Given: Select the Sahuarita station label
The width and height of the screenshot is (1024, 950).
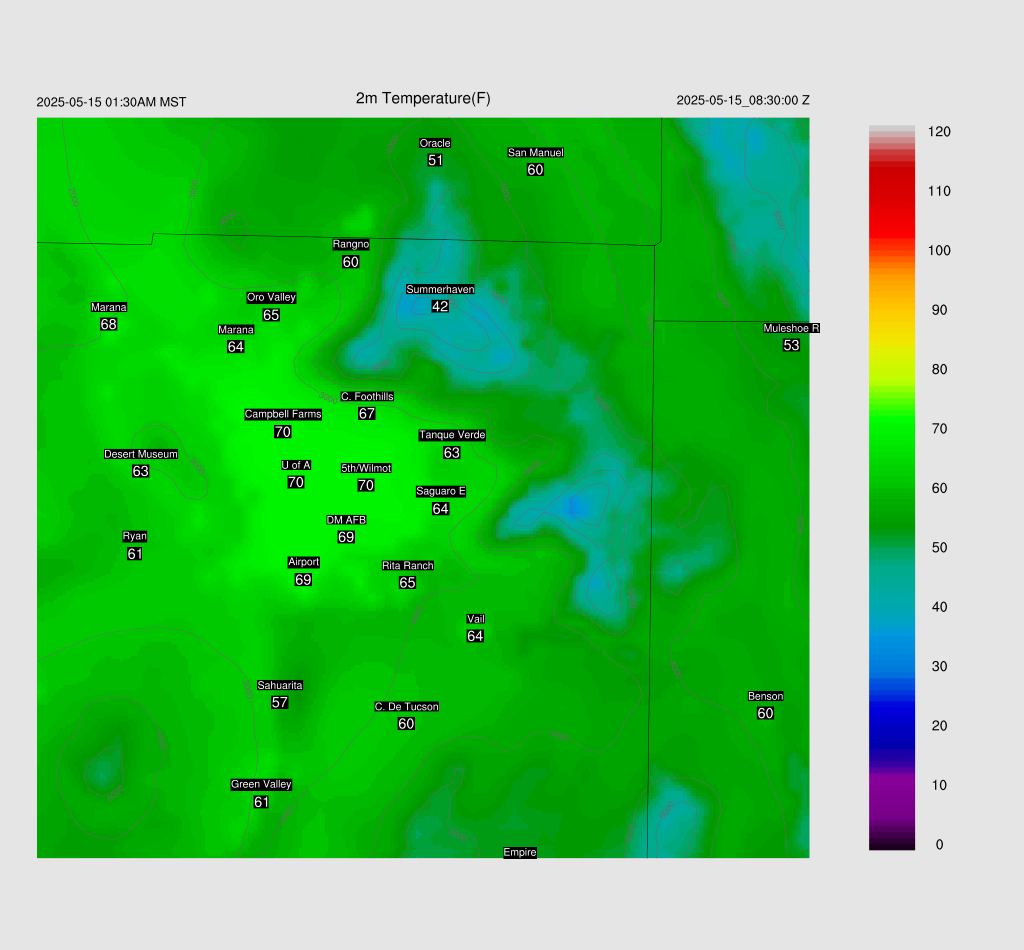Looking at the screenshot, I should click(x=280, y=686).
